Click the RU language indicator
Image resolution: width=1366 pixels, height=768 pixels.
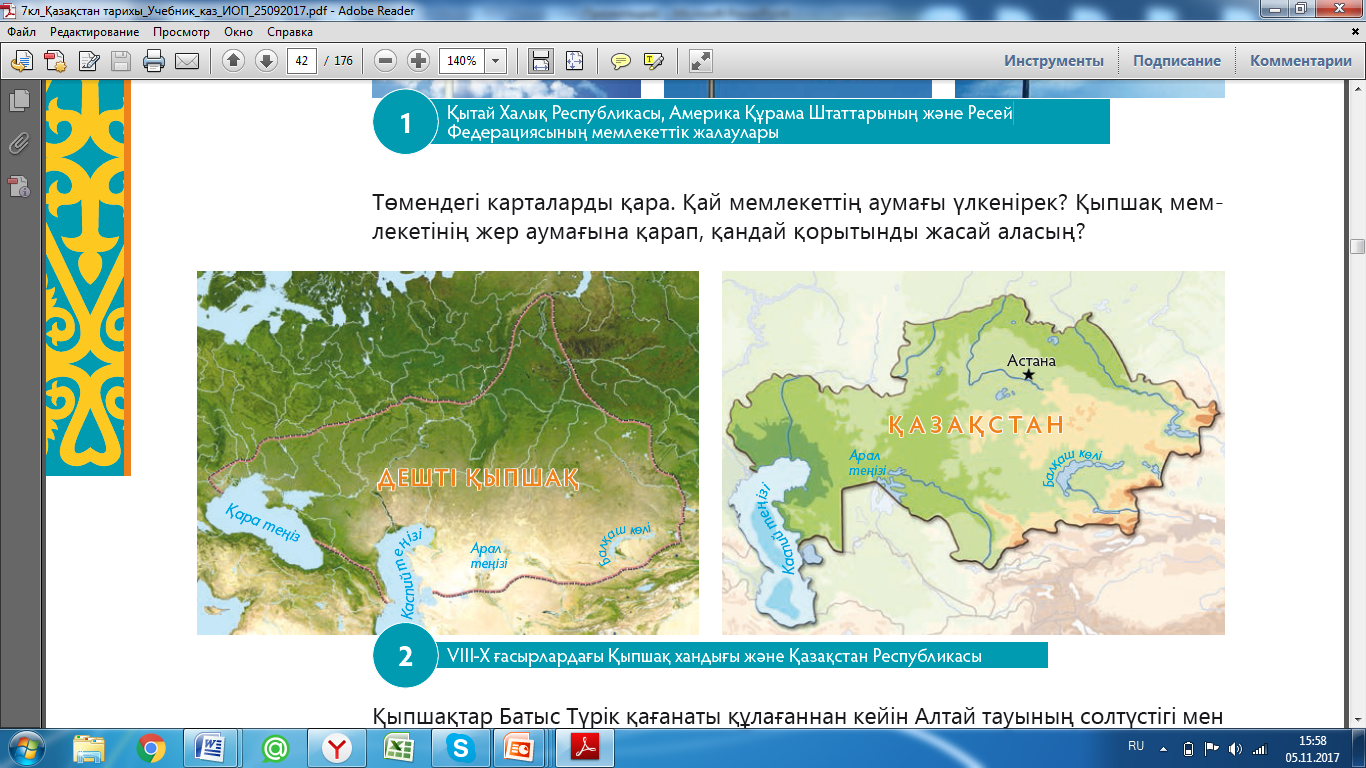coord(1136,746)
